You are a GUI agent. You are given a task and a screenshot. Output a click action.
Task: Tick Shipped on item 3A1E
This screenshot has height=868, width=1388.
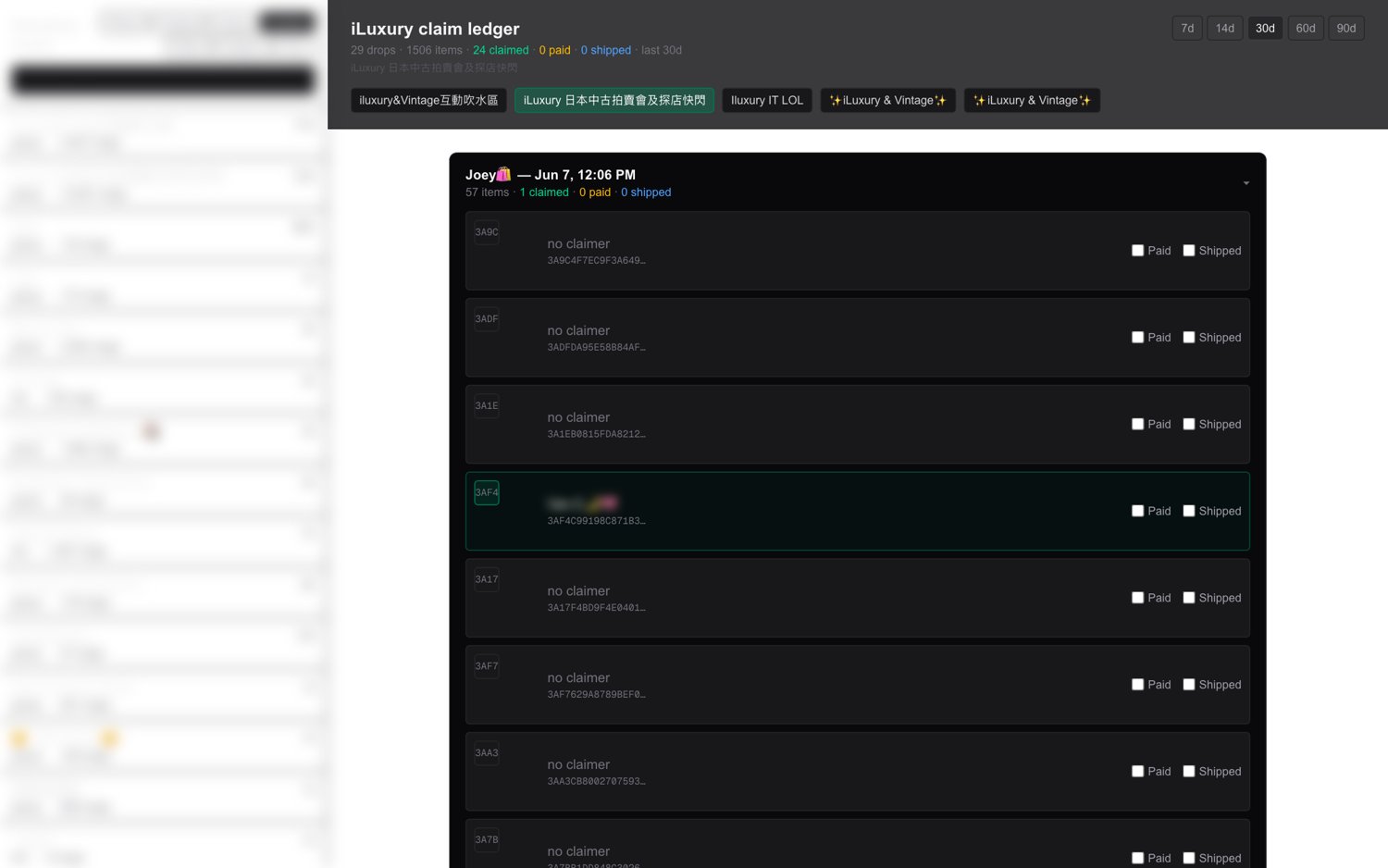tap(1189, 424)
